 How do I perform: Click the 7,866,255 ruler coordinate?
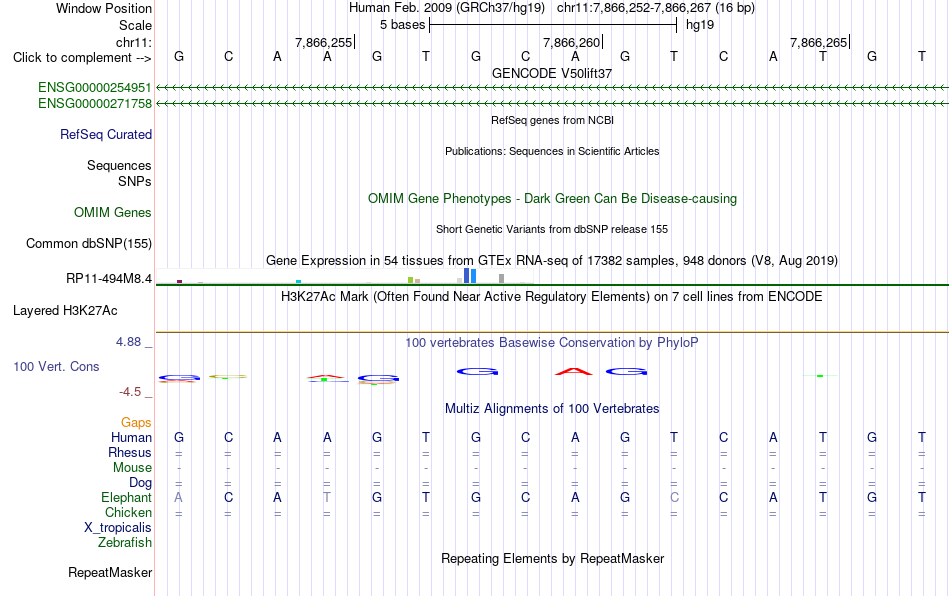point(324,42)
